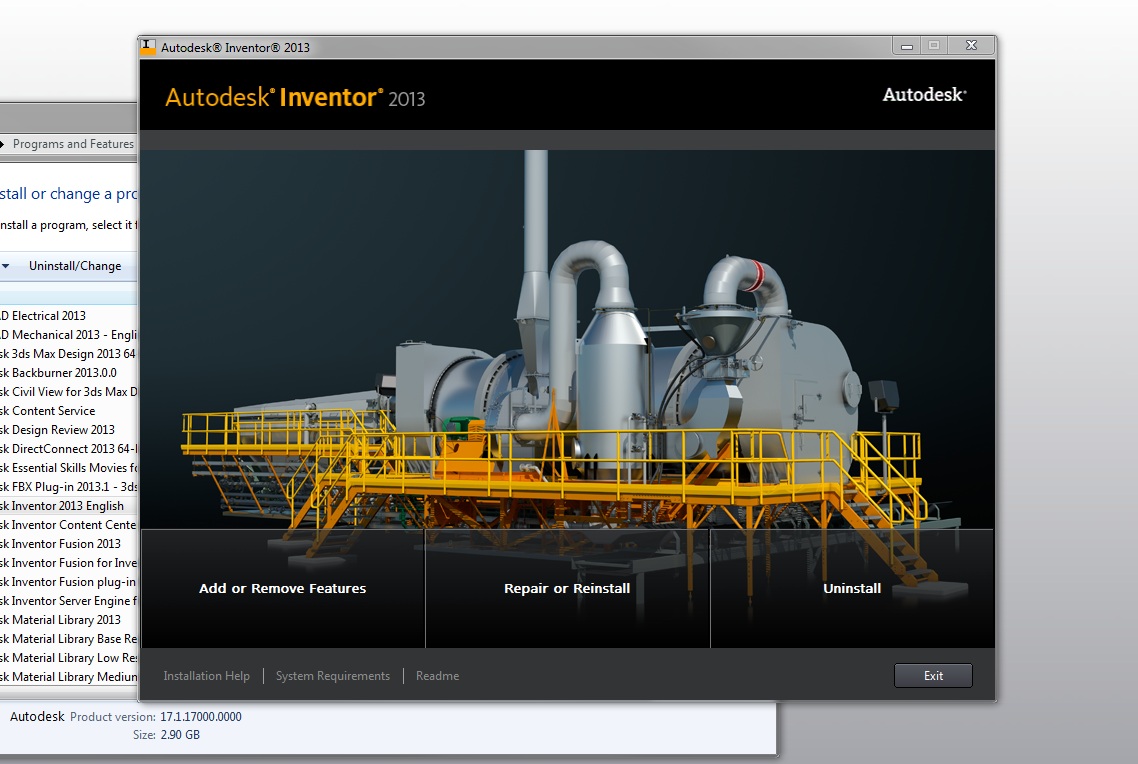Select the 'Mechanical 2013 - Engli' program row
Image resolution: width=1138 pixels, height=764 pixels.
68,334
